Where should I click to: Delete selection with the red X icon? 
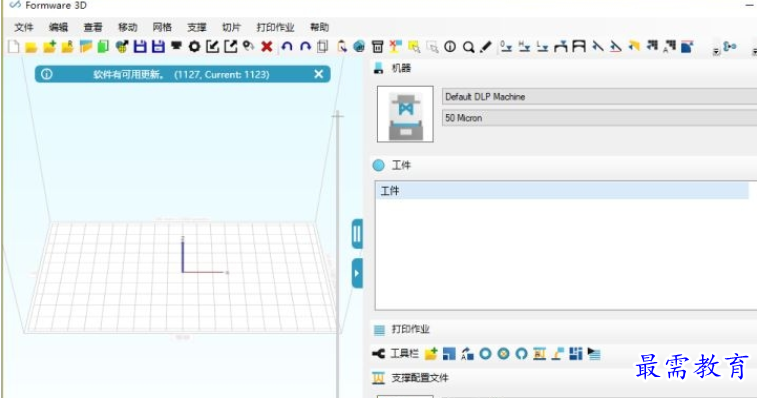(x=266, y=47)
